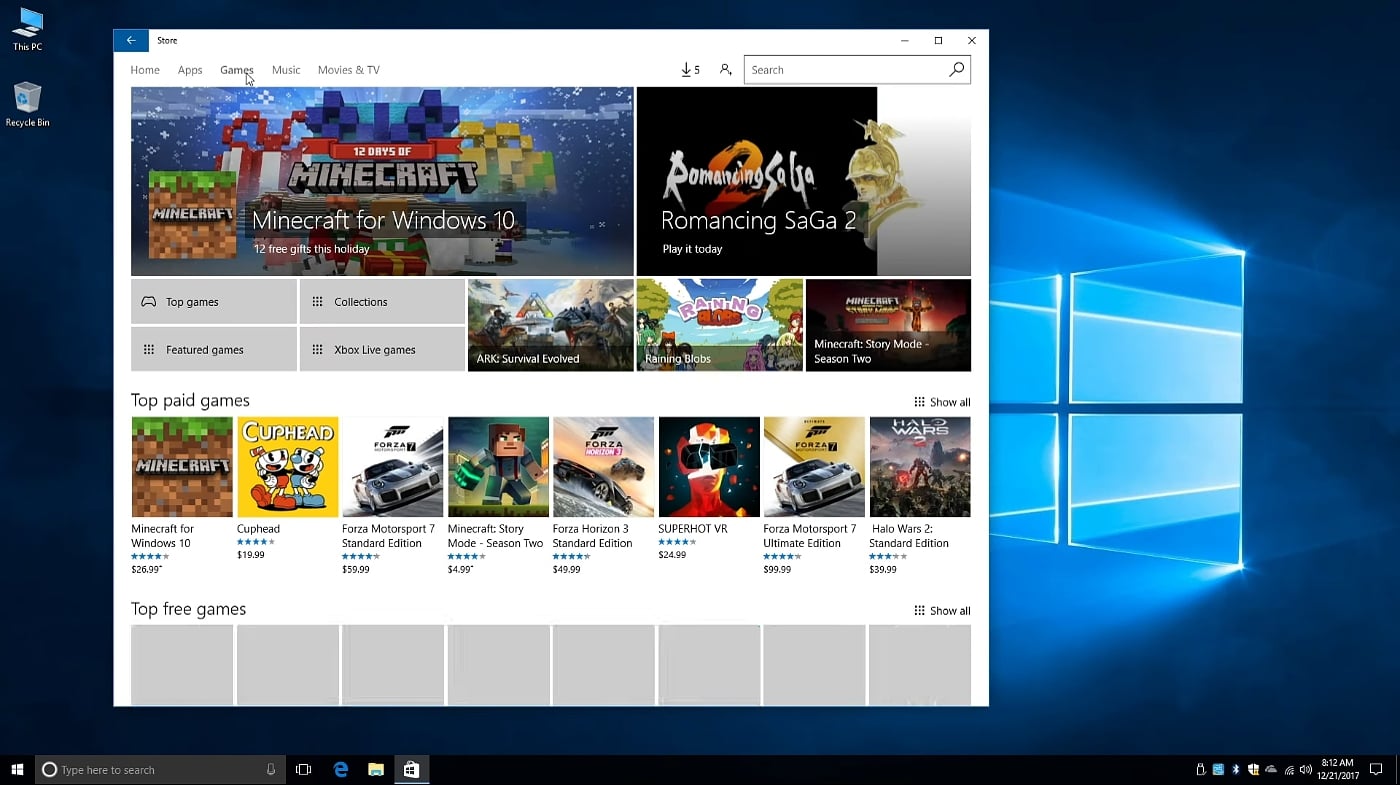The image size is (1400, 785).
Task: Click the account sign-in person icon
Action: coord(726,70)
